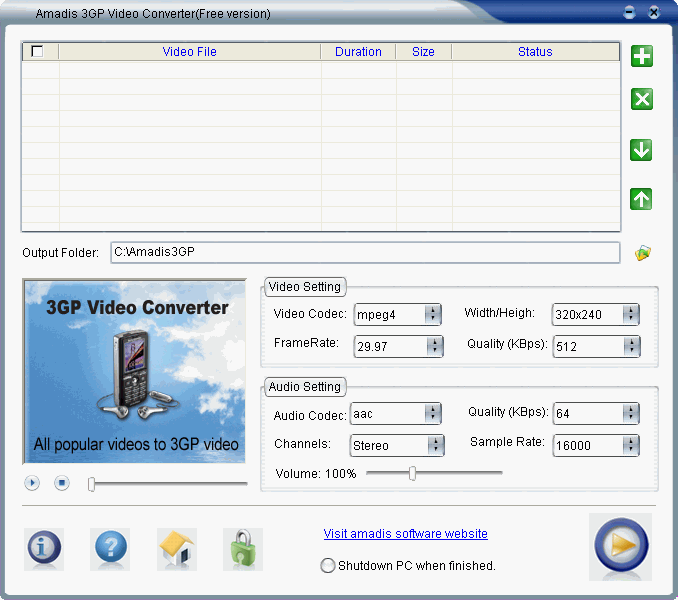Move selected file up with green arrow
Image resolution: width=678 pixels, height=600 pixels.
coord(642,199)
